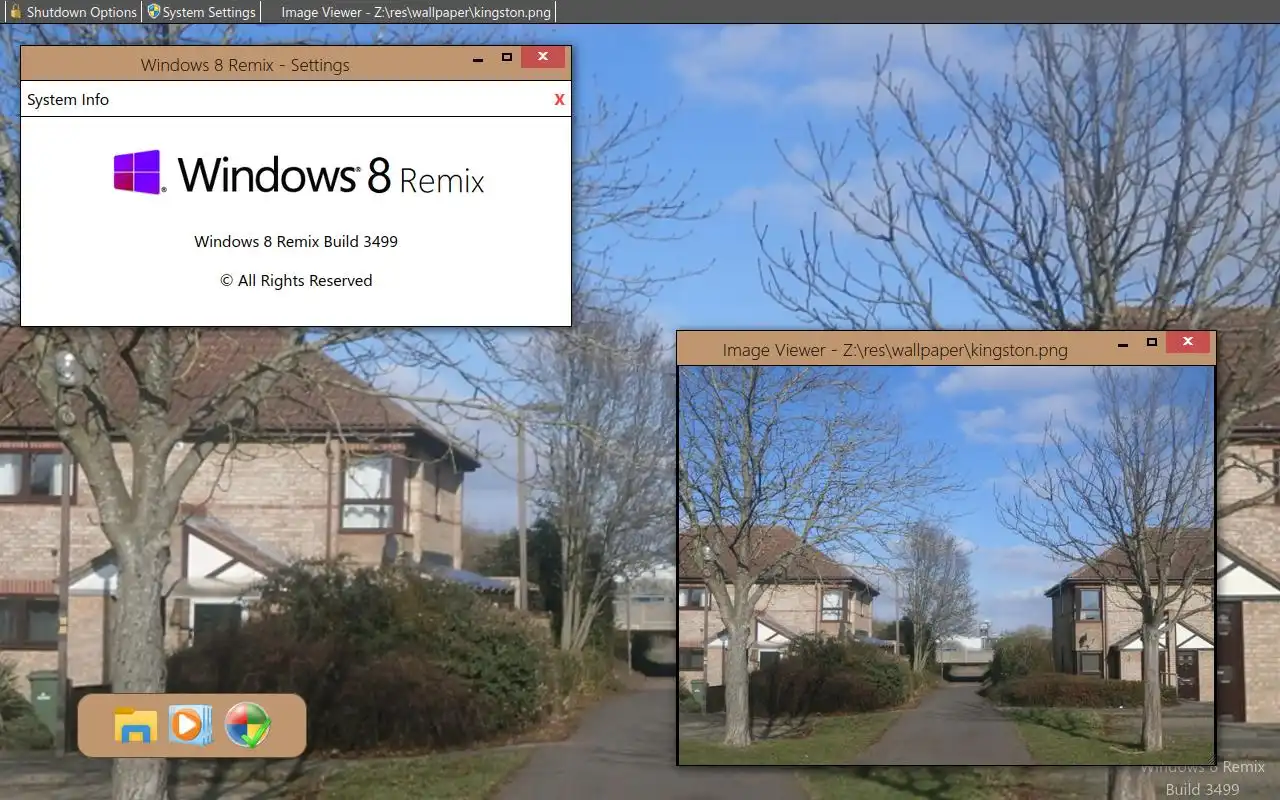The width and height of the screenshot is (1280, 800).
Task: Close the Windows 8 Remix Settings window
Action: coord(543,57)
